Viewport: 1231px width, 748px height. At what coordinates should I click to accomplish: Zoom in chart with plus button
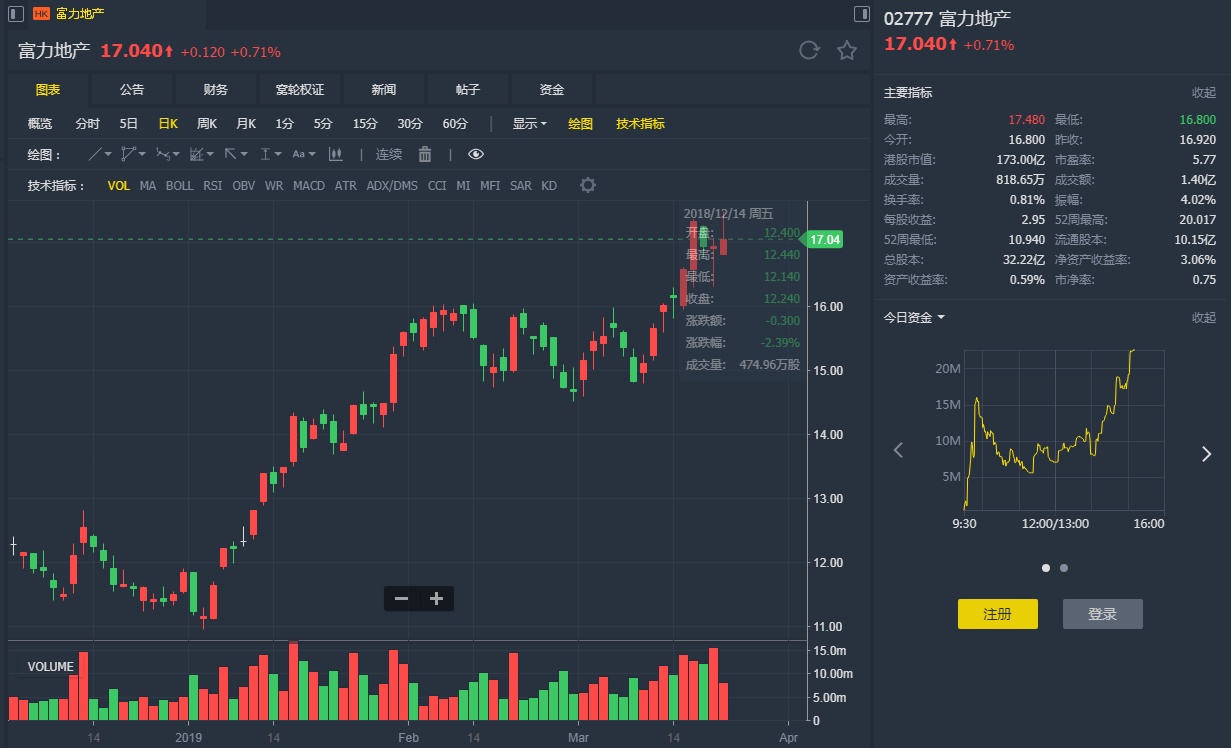(x=436, y=599)
